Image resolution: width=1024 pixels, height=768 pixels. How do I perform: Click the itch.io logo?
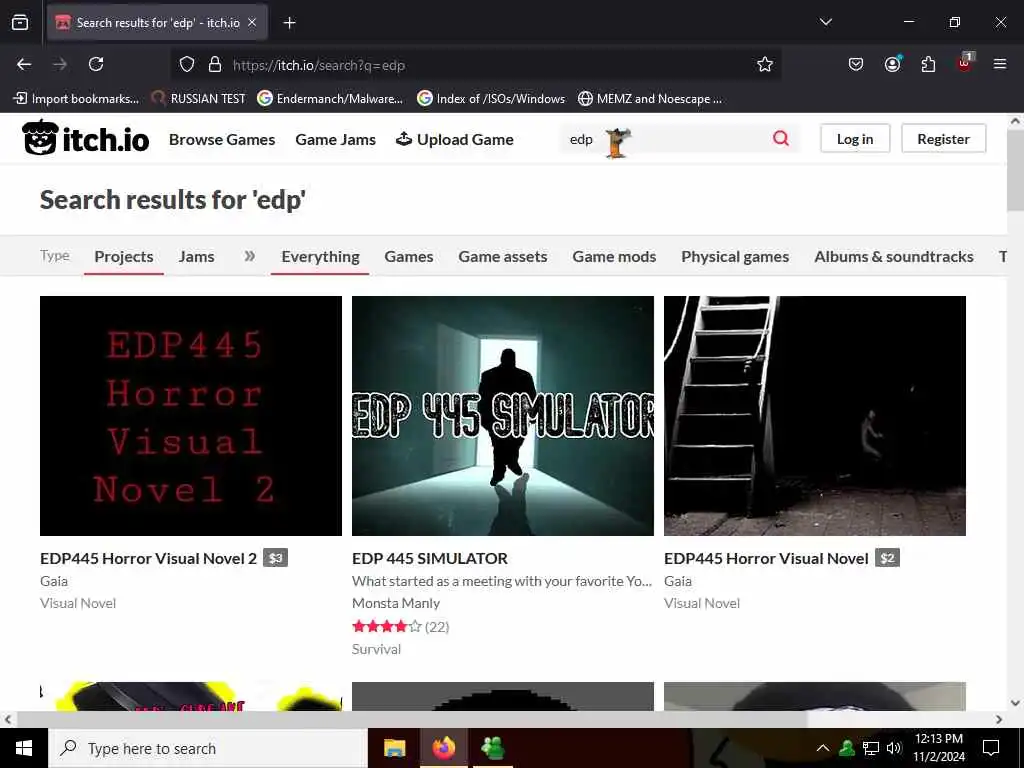point(86,138)
